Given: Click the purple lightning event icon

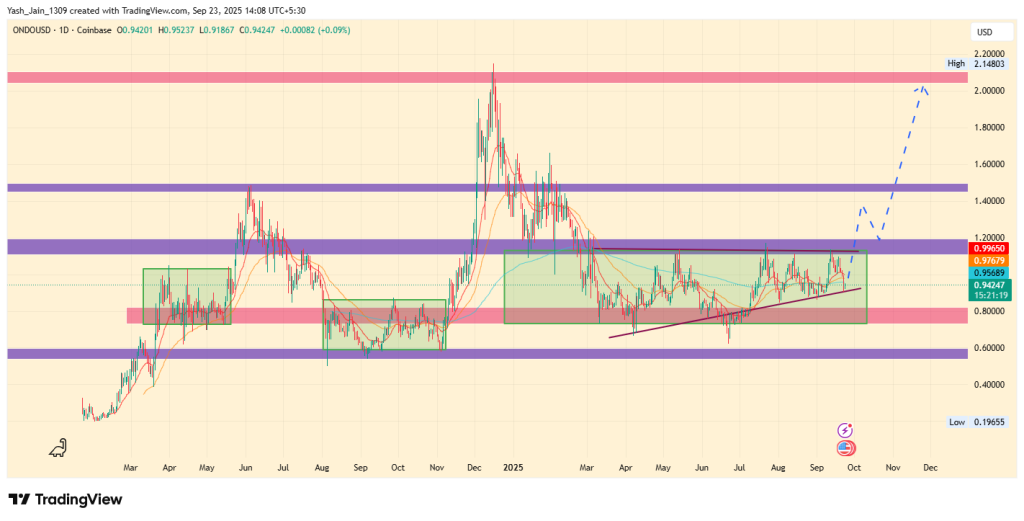Looking at the screenshot, I should click(846, 430).
